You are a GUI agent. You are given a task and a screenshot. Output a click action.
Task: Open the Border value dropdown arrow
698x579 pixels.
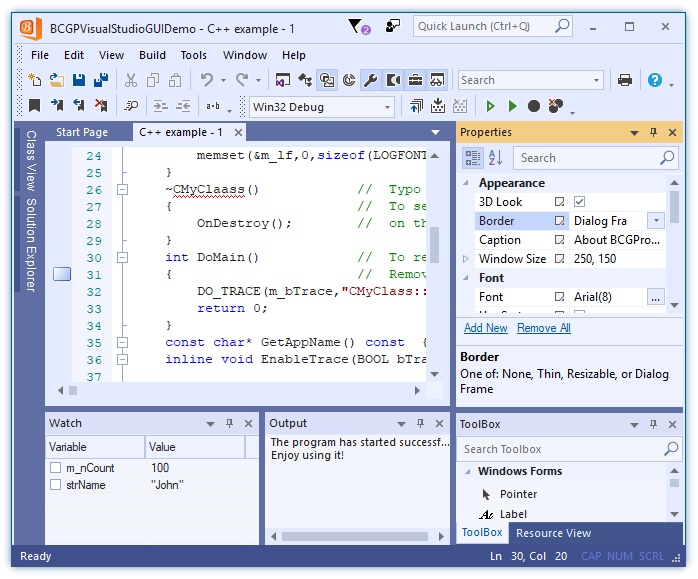pyautogui.click(x=656, y=221)
